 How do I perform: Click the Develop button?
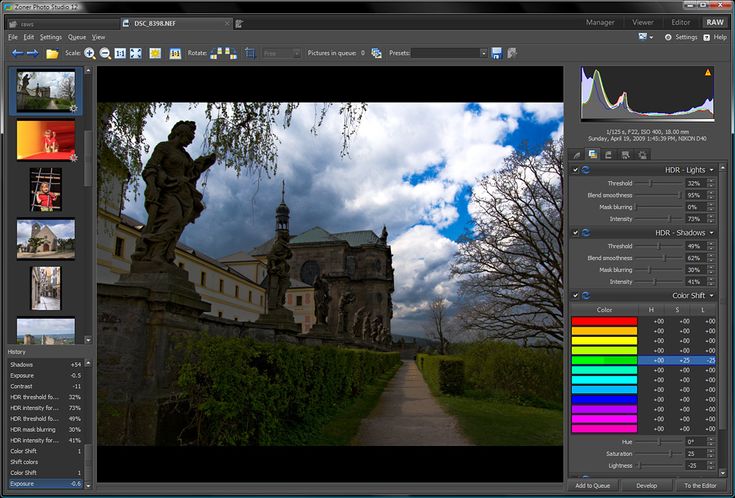646,485
